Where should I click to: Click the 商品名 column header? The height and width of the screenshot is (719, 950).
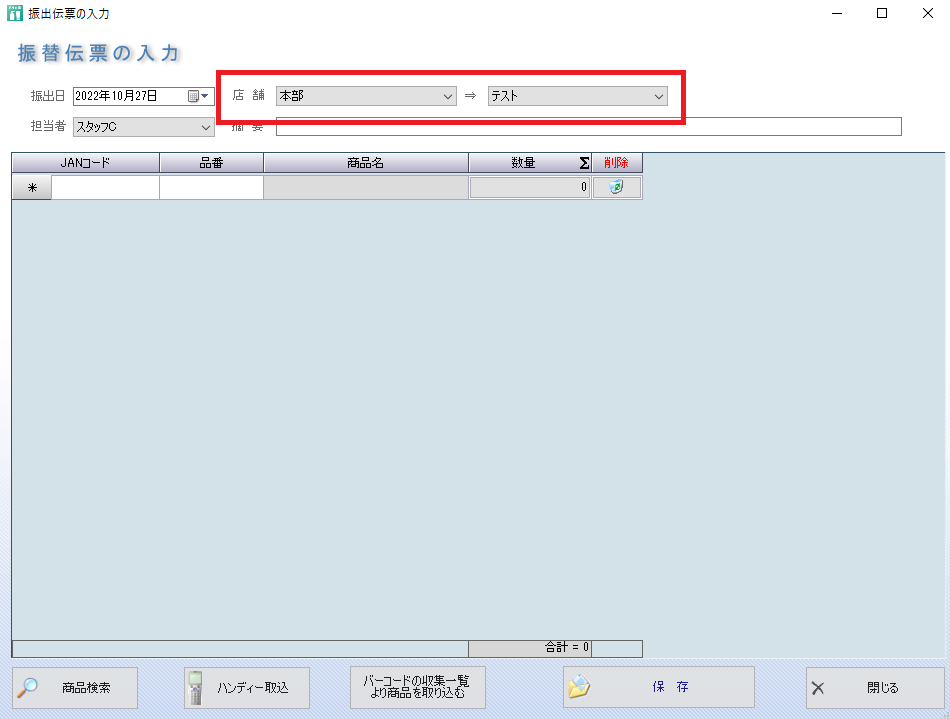tap(365, 163)
